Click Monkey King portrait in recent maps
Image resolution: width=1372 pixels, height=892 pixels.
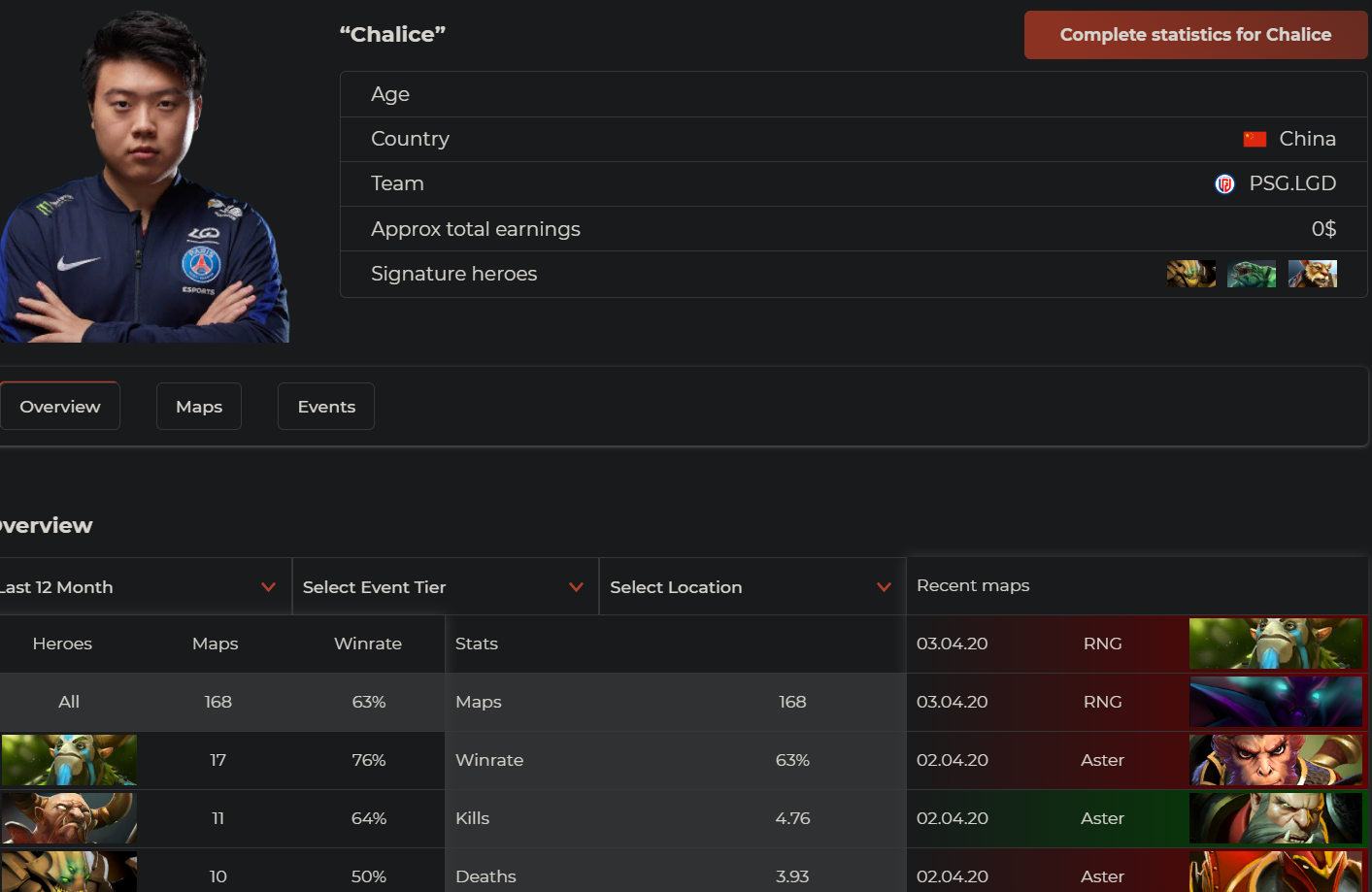(1275, 760)
